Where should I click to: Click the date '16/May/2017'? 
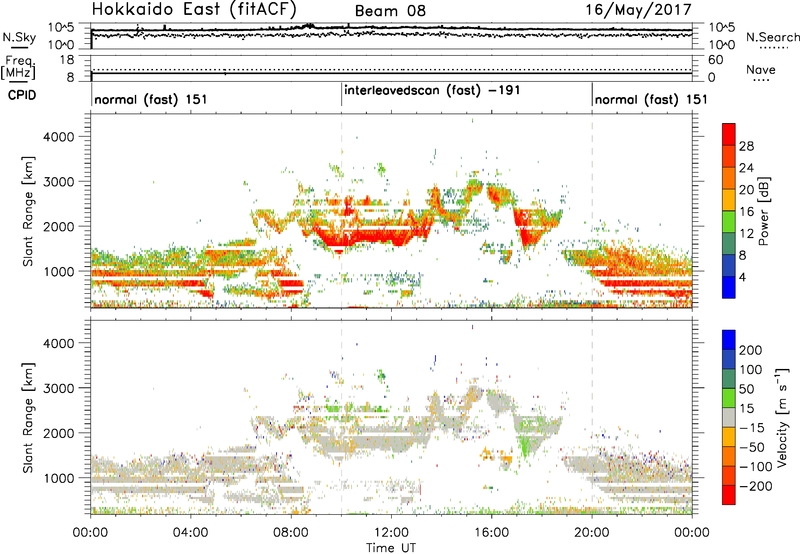(638, 9)
